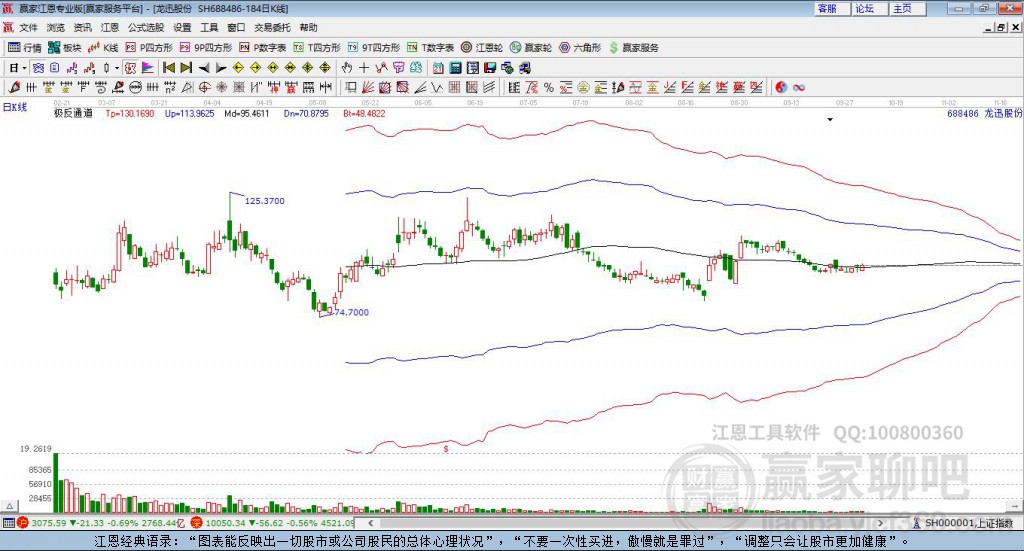1024x551 pixels.
Task: Click the 日K线 label
Action: (x=15, y=107)
